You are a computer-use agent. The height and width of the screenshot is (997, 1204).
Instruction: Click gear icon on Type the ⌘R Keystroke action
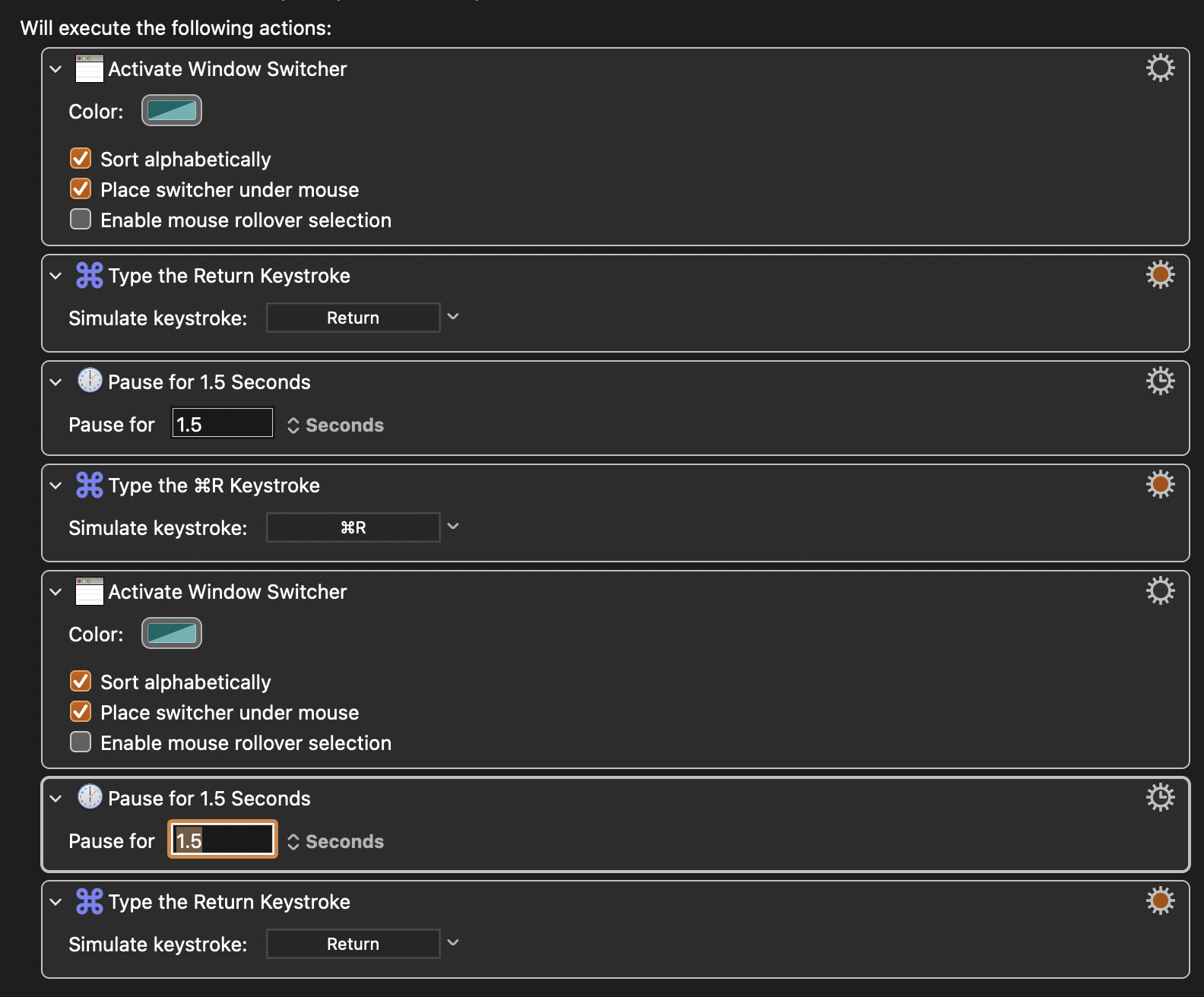click(1160, 484)
